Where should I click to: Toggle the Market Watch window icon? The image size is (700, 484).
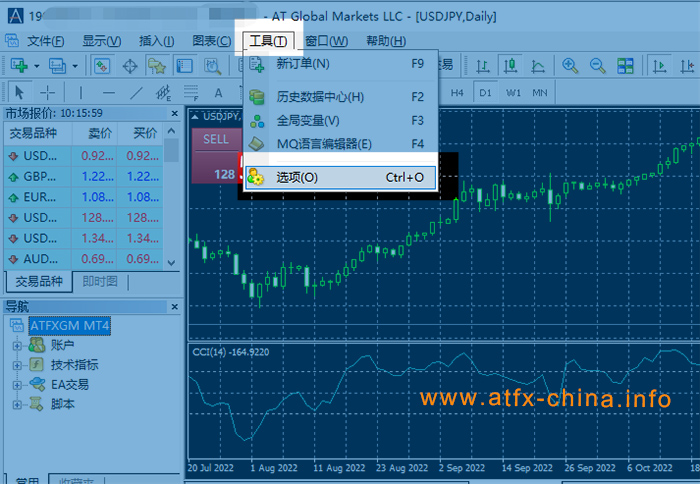coord(102,66)
